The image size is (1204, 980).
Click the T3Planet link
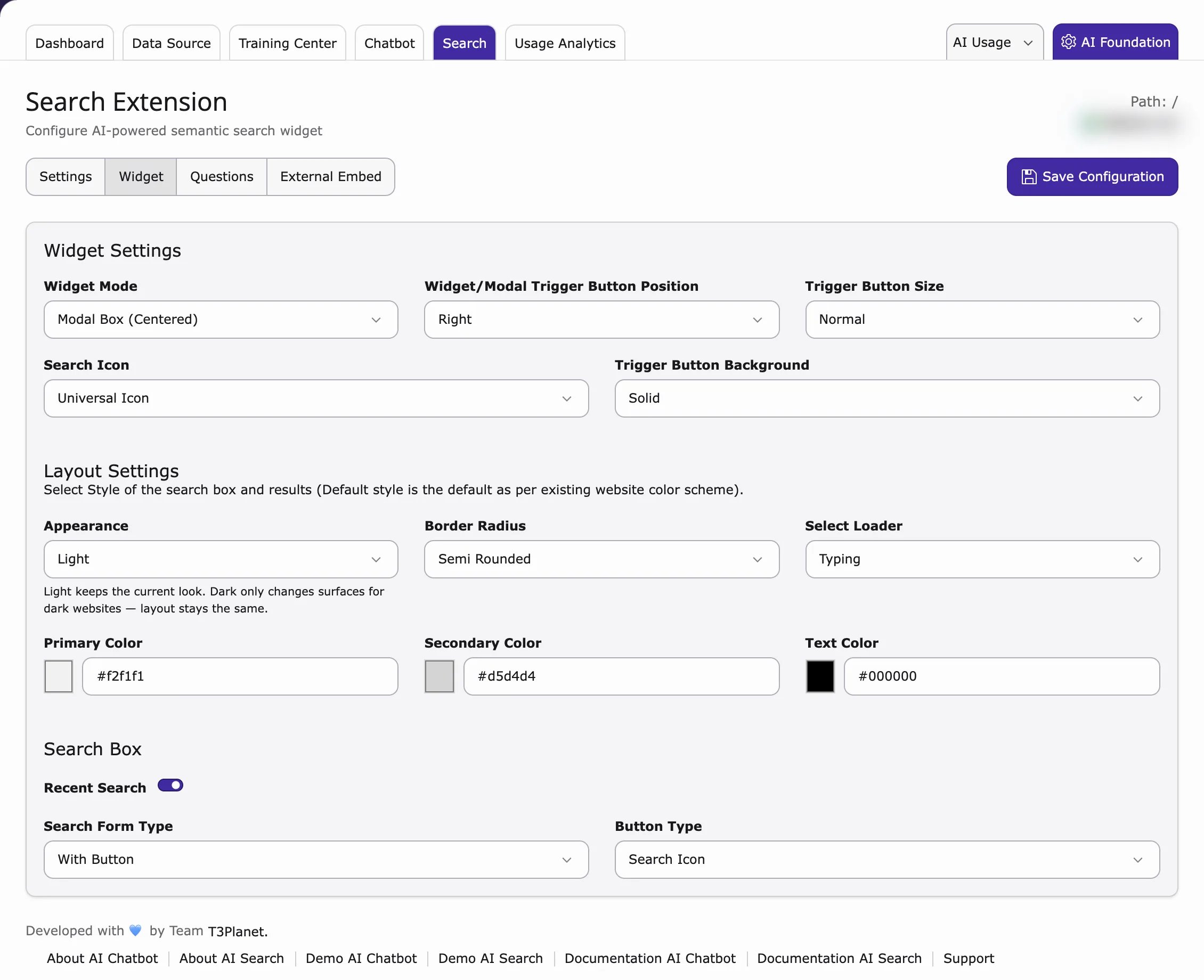tap(237, 931)
